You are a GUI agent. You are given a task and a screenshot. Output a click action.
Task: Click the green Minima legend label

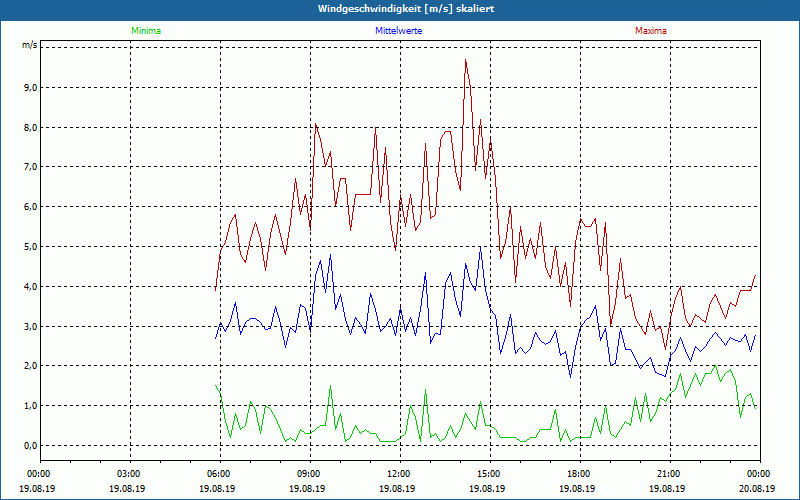145,31
